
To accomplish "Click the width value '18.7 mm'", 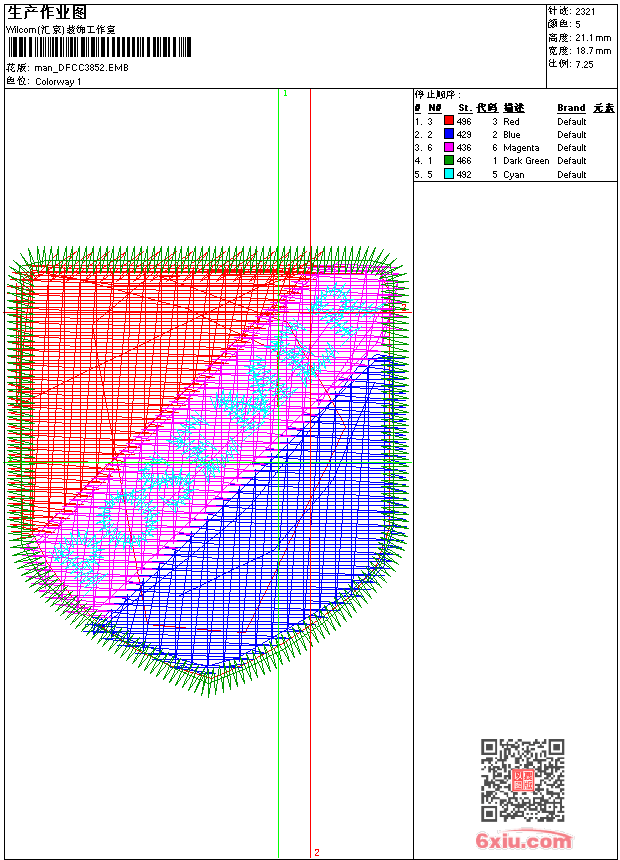I will tap(593, 51).
